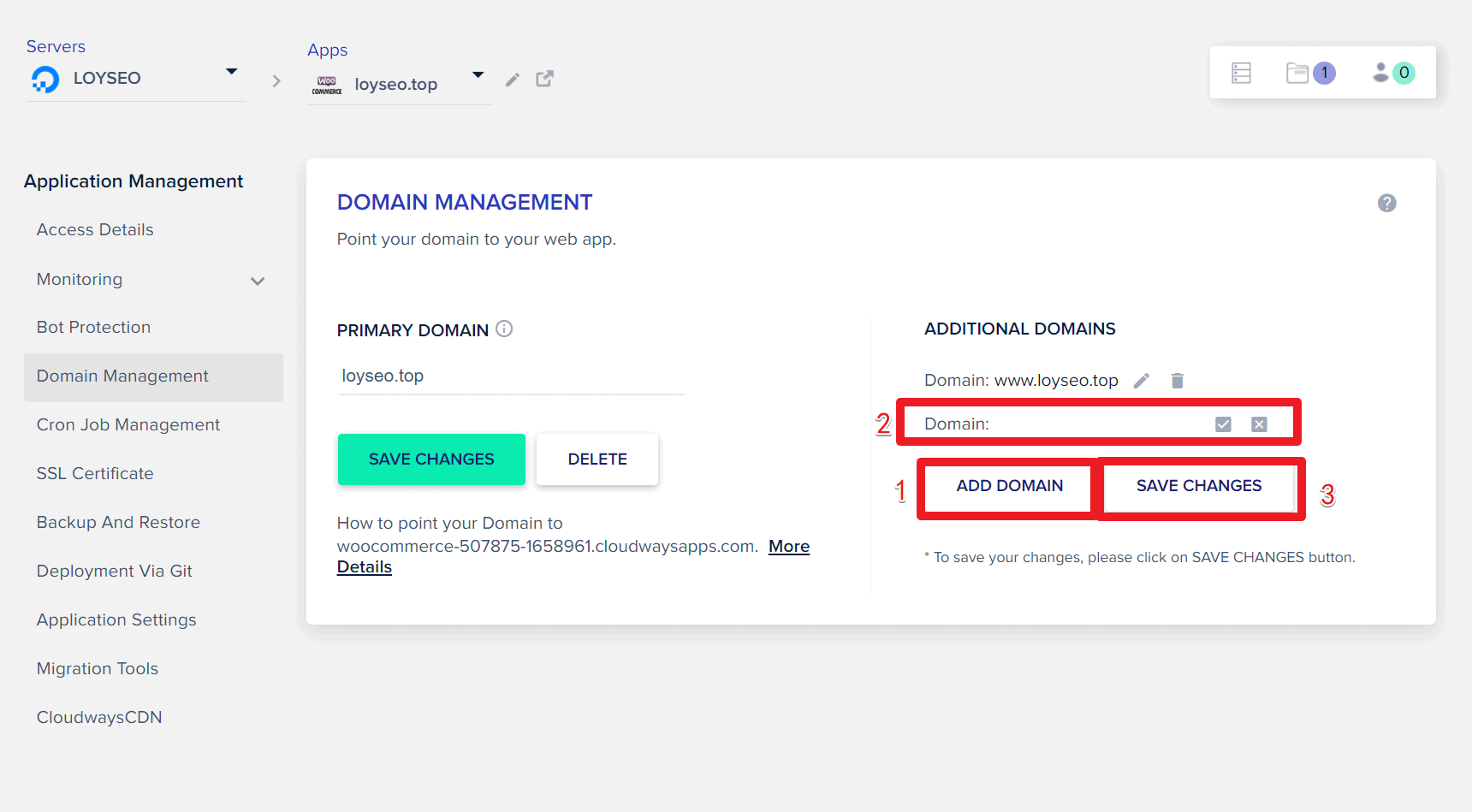Open Cron Job Management menu item
The height and width of the screenshot is (812, 1472).
(x=128, y=425)
